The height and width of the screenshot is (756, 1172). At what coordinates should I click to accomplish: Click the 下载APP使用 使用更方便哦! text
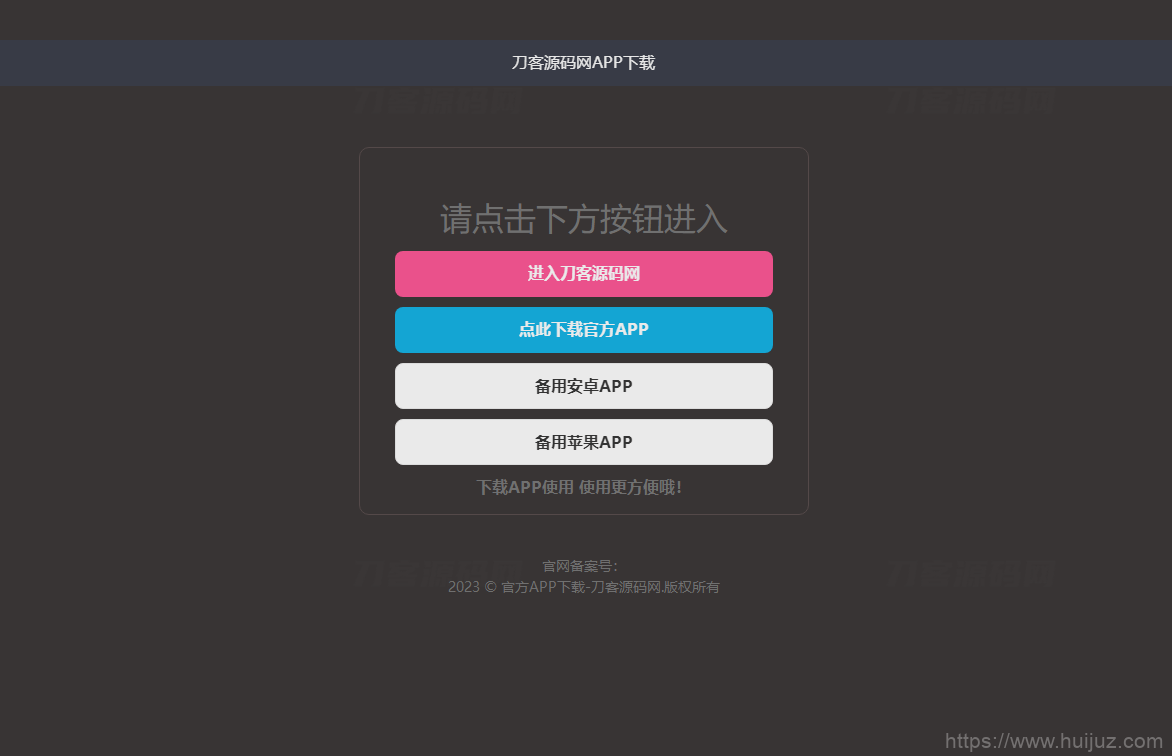[579, 488]
